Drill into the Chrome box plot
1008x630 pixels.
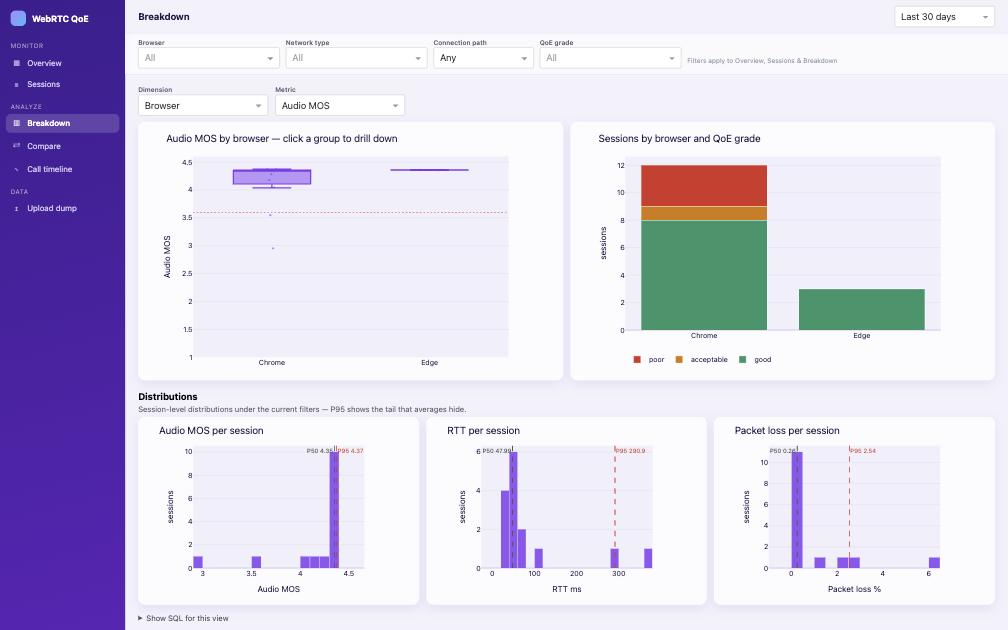(x=272, y=177)
